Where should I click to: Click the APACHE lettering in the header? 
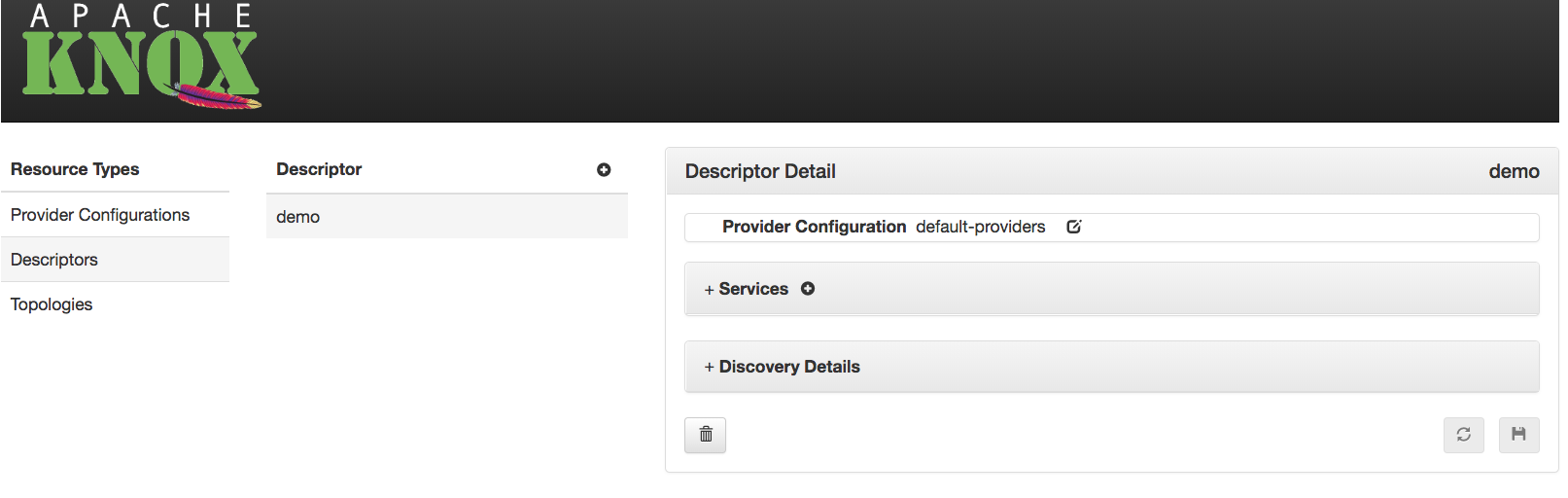tap(141, 17)
